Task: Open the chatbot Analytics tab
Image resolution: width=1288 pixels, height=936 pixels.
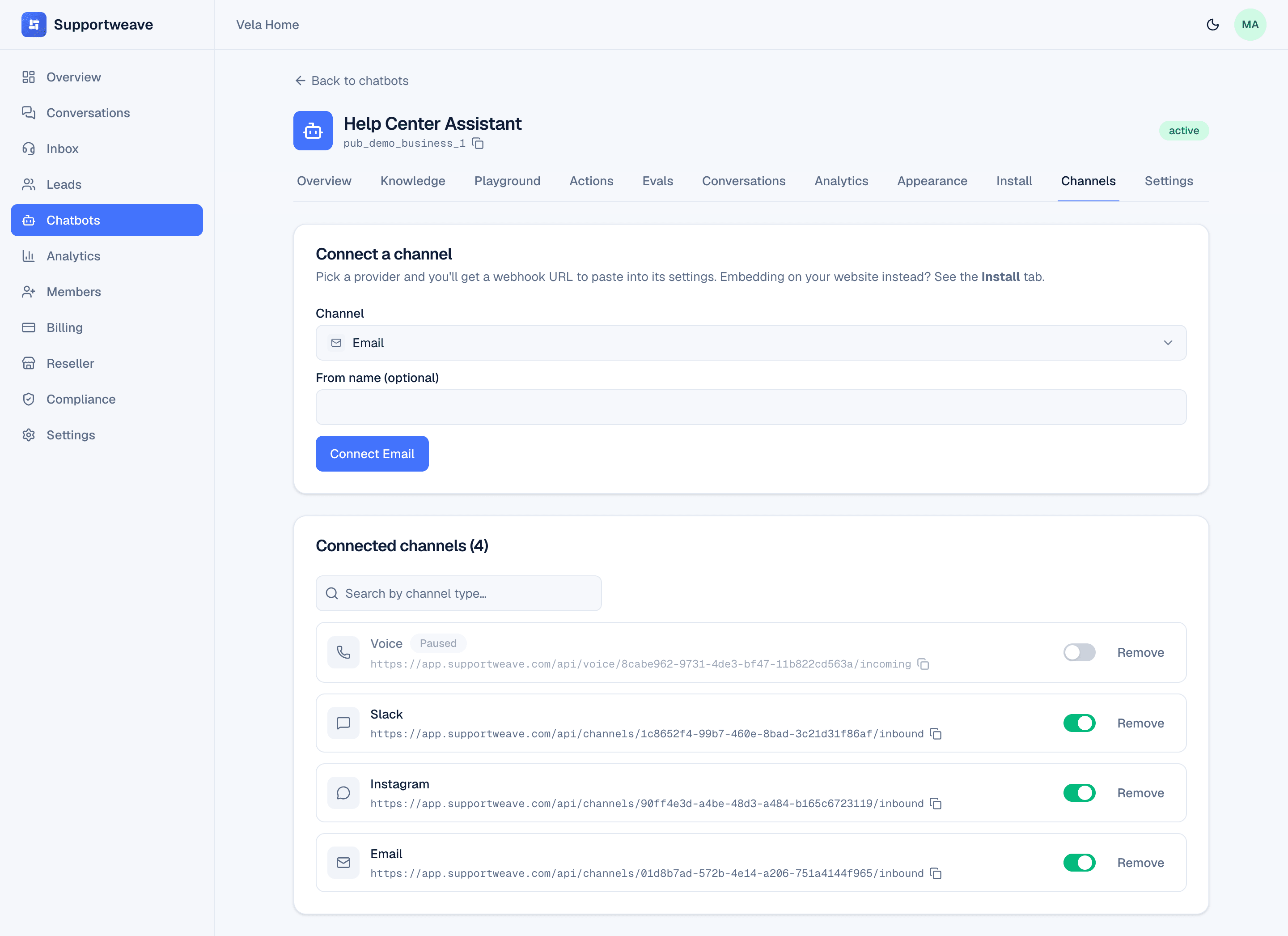Action: (841, 181)
